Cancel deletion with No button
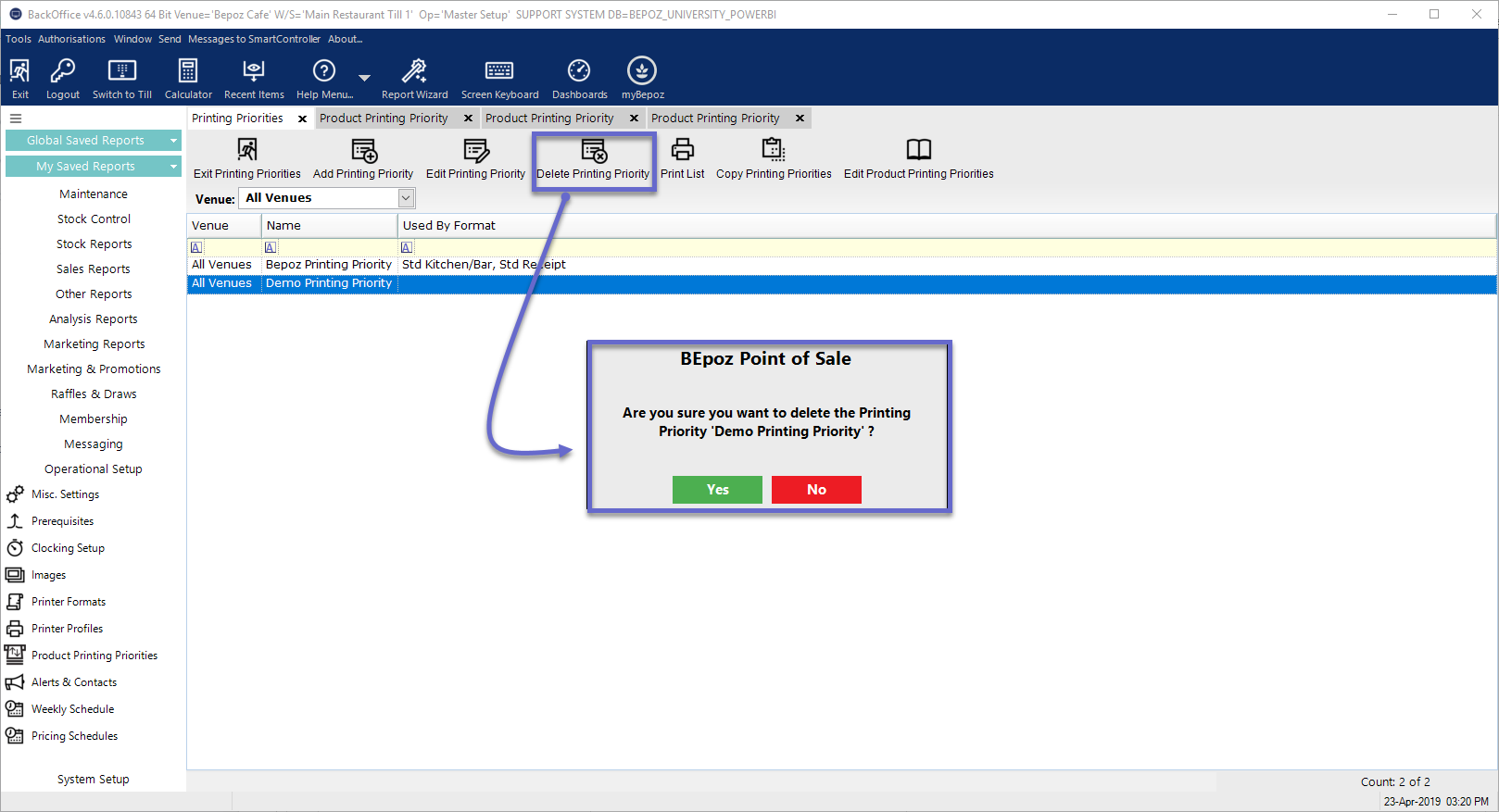 tap(816, 490)
